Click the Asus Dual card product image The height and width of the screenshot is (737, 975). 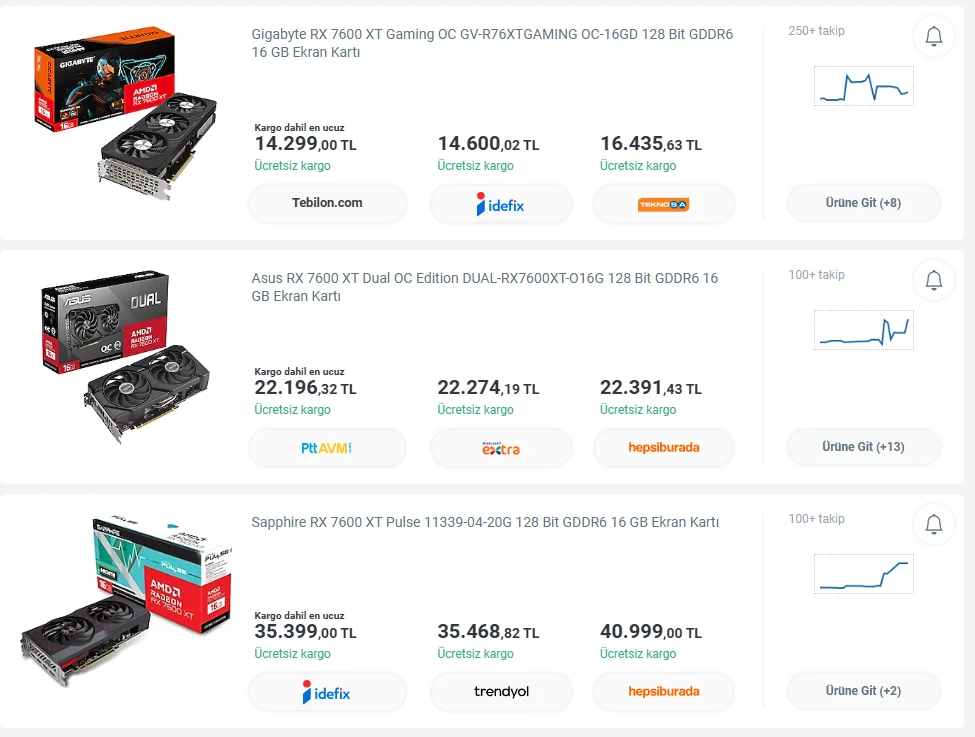coord(125,355)
